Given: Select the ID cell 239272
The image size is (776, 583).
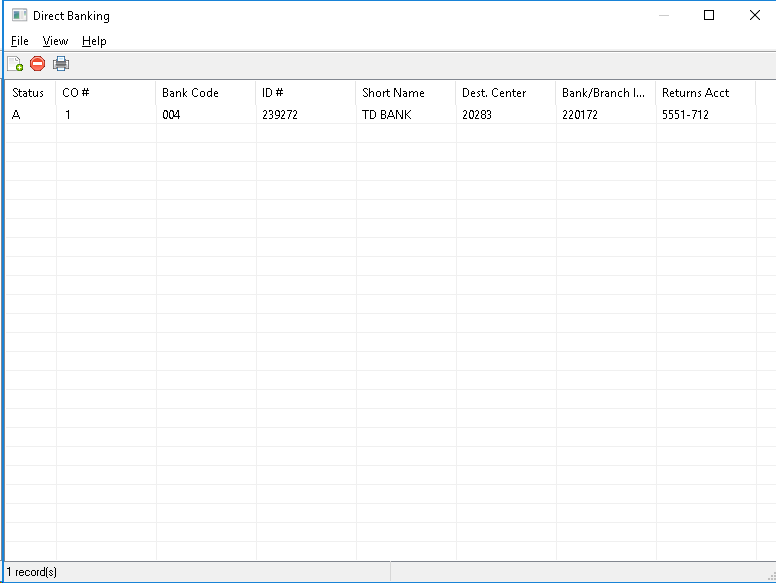Looking at the screenshot, I should point(280,115).
